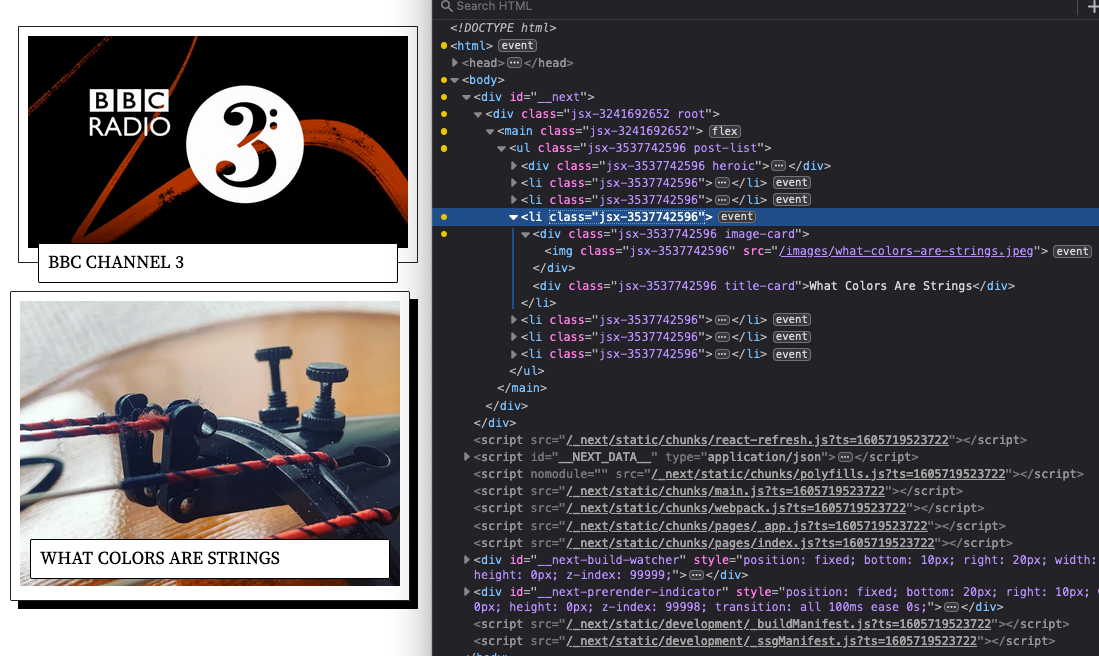Select the body element row
Viewport: 1099px width, 656px height.
click(483, 80)
